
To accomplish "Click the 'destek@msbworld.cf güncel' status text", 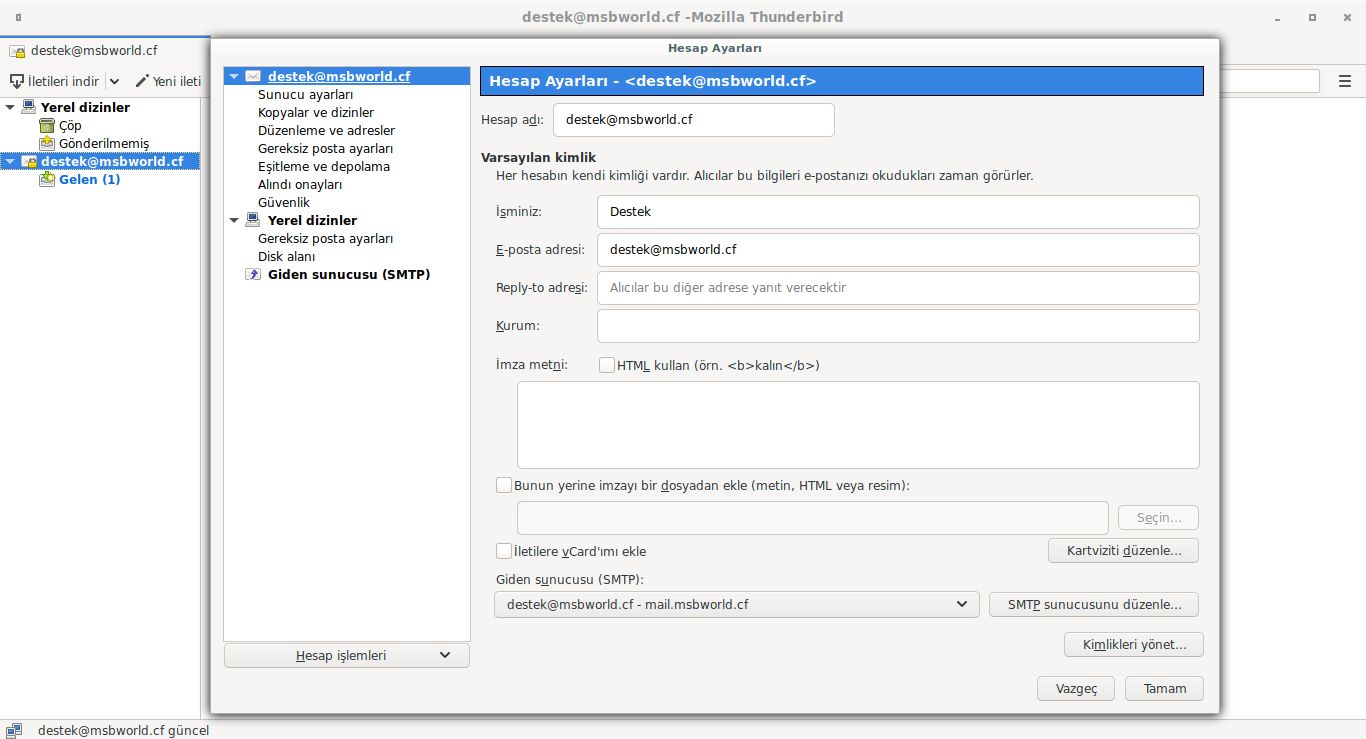I will tap(123, 730).
